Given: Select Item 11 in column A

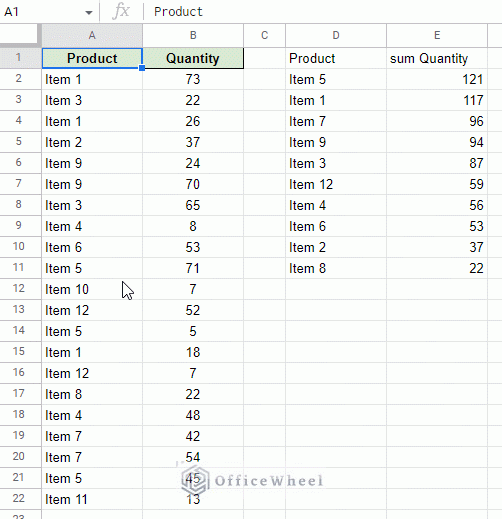Looking at the screenshot, I should click(x=92, y=499).
